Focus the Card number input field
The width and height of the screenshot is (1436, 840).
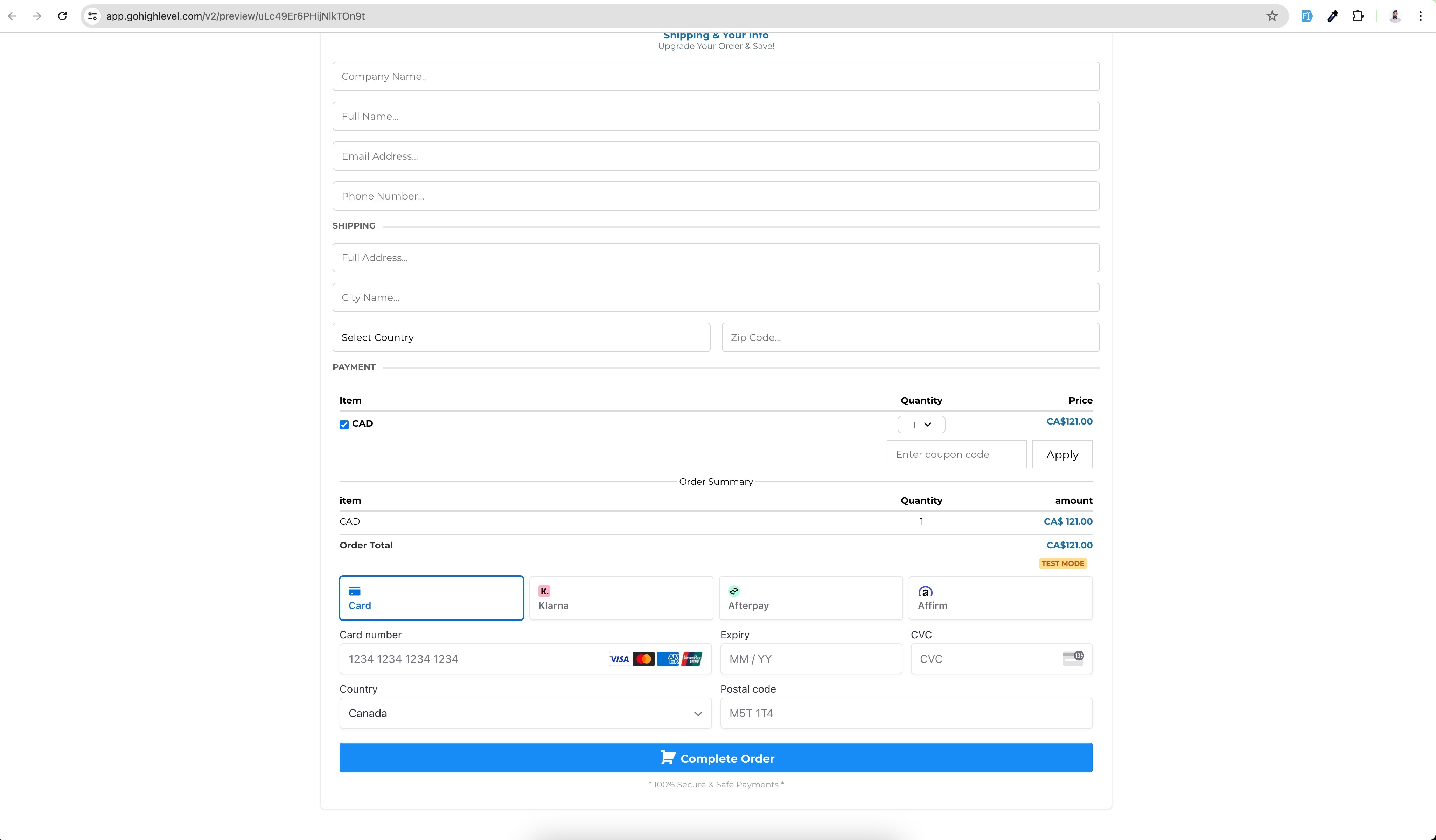click(473, 659)
